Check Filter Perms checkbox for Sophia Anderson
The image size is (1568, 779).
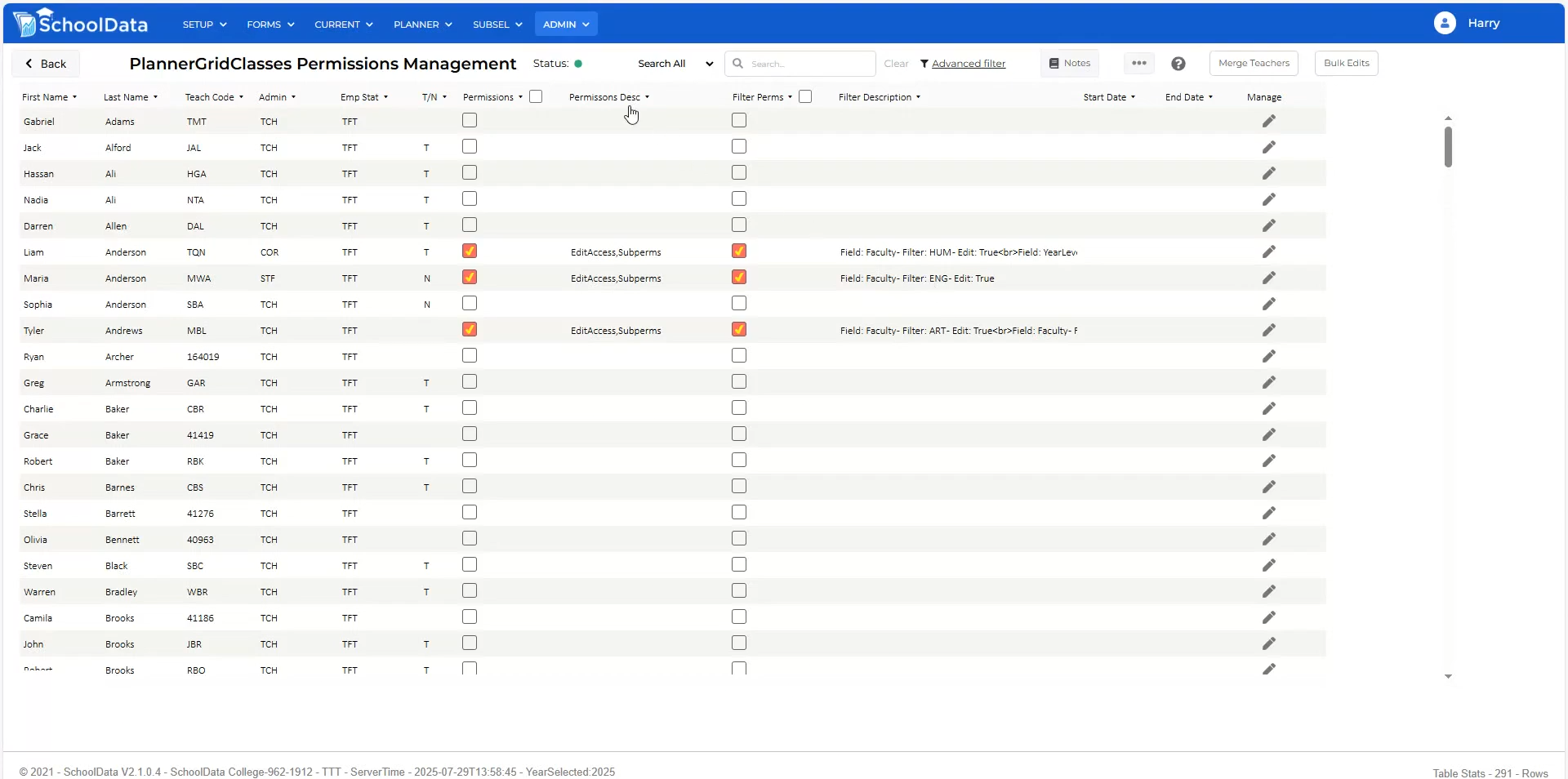click(739, 303)
